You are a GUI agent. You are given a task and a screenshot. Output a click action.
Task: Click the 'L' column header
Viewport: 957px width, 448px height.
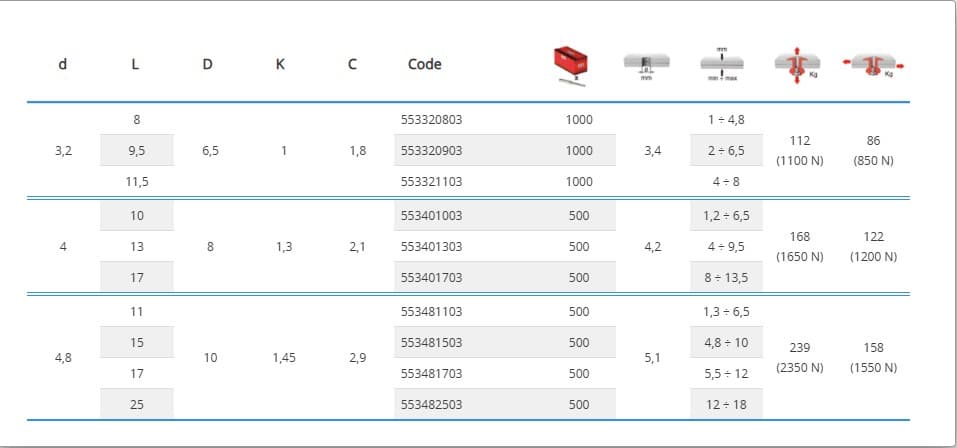point(136,64)
